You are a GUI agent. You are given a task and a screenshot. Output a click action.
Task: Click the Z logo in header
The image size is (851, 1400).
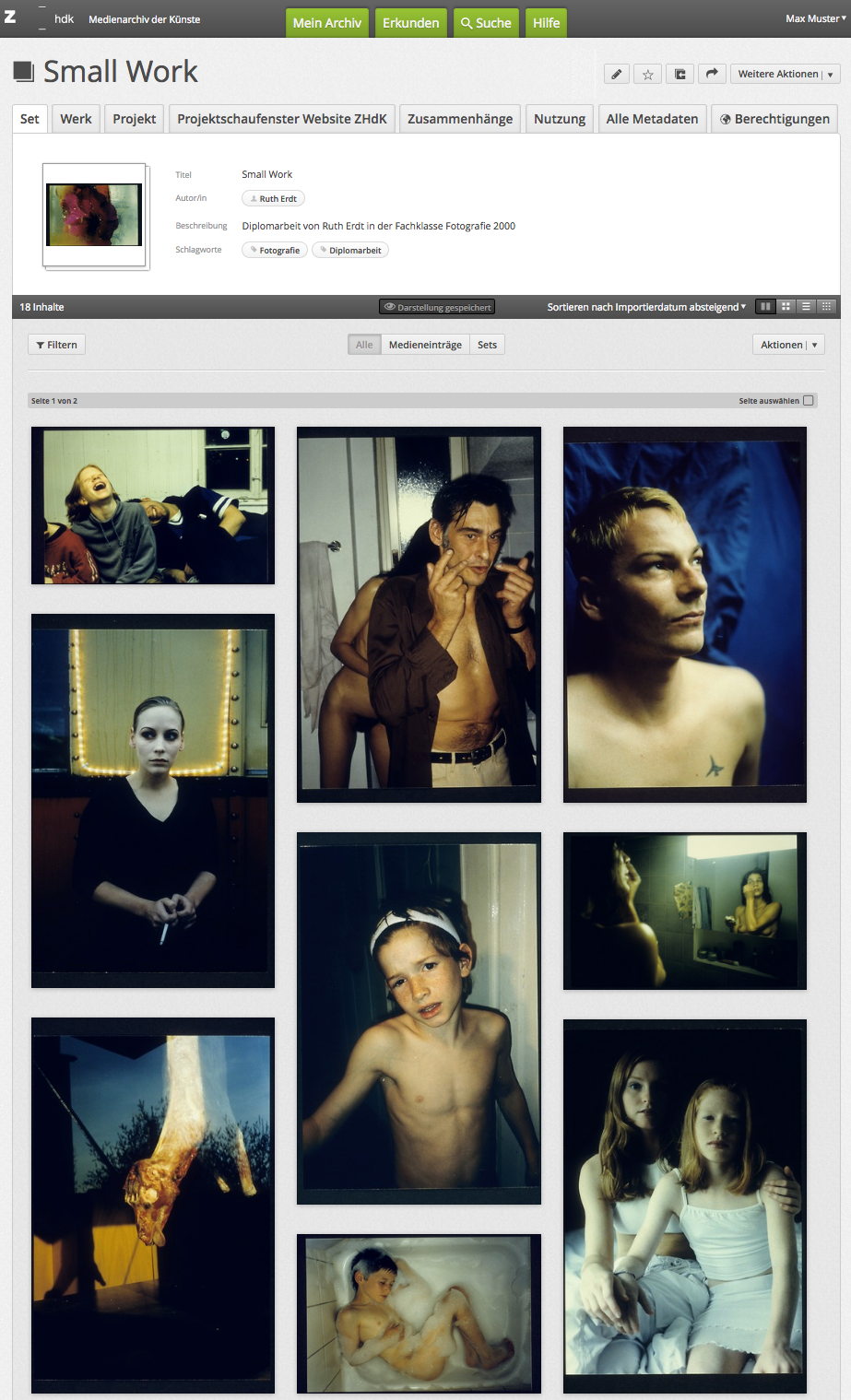[10, 18]
